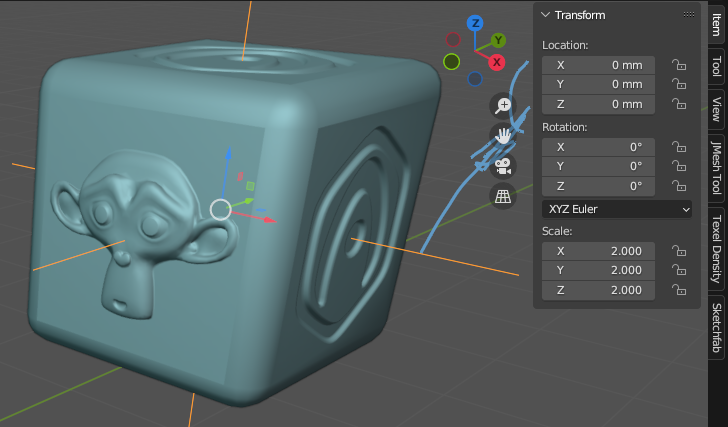Click the Scale Z field showing 2.000
The width and height of the screenshot is (728, 427).
pos(598,290)
